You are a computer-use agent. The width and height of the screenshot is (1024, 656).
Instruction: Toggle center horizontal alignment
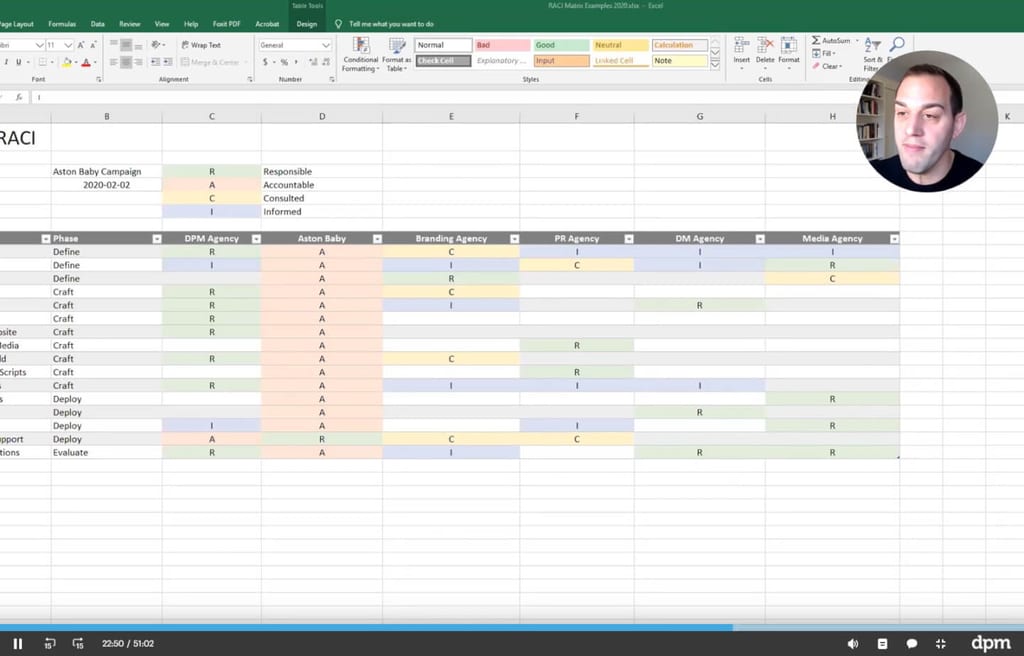(x=126, y=62)
